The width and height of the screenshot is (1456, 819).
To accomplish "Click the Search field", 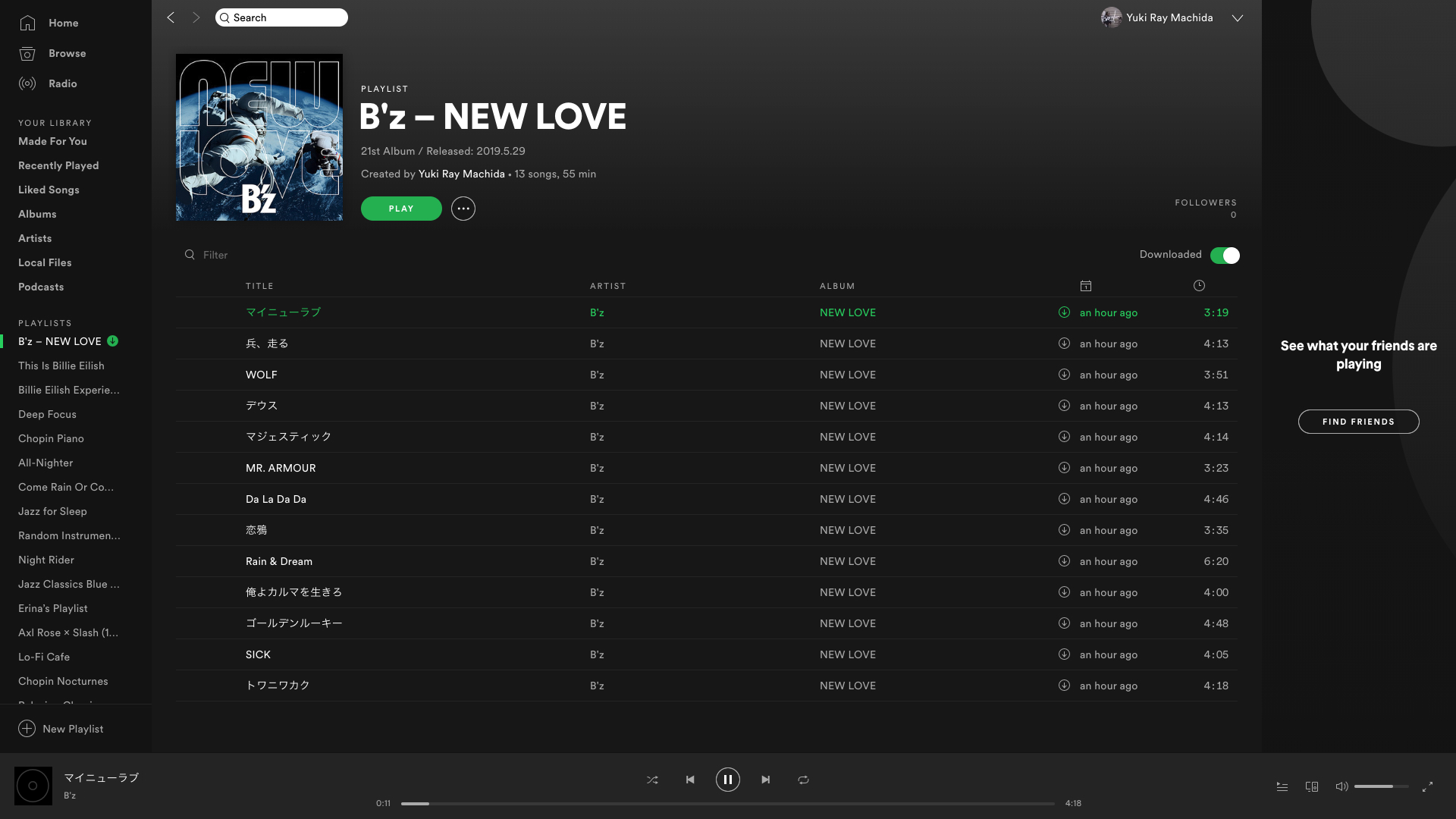I will tap(281, 17).
